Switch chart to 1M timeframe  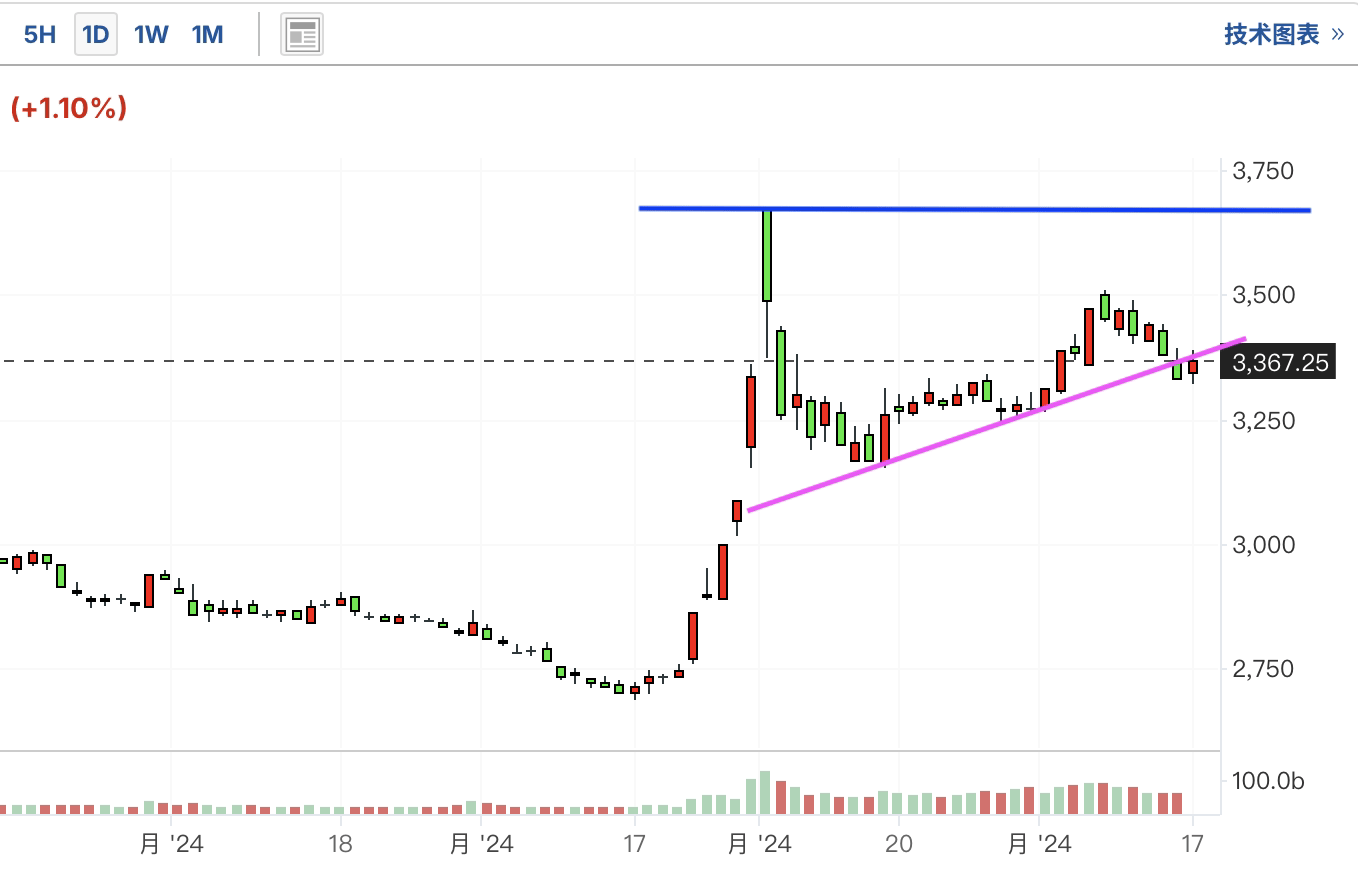[x=207, y=35]
